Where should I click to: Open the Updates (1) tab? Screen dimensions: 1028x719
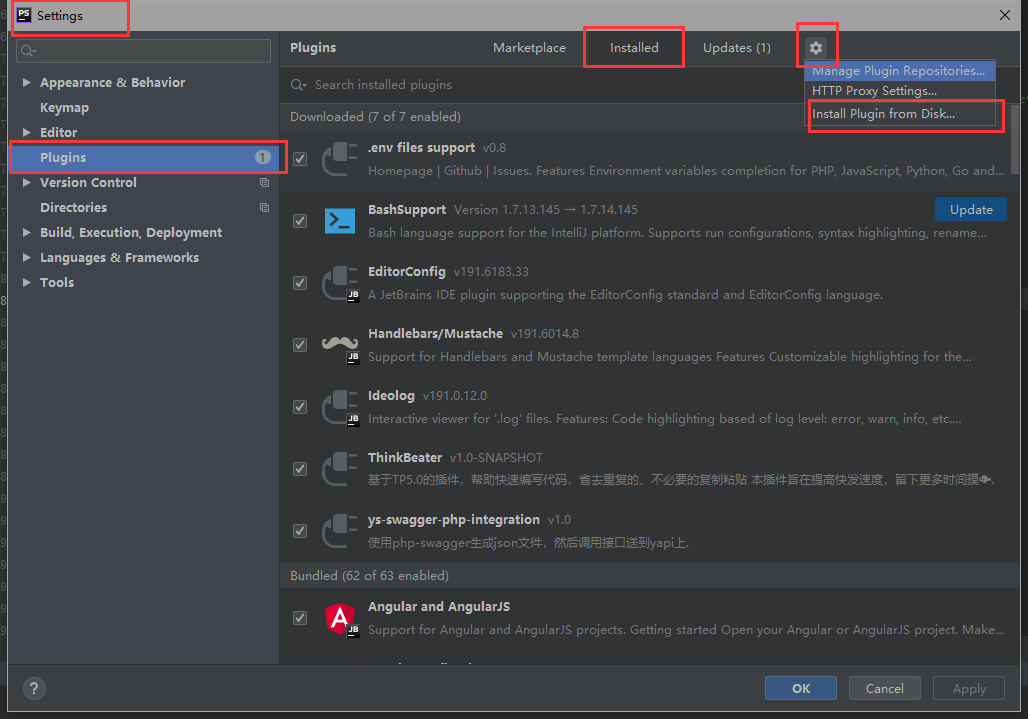click(x=736, y=48)
